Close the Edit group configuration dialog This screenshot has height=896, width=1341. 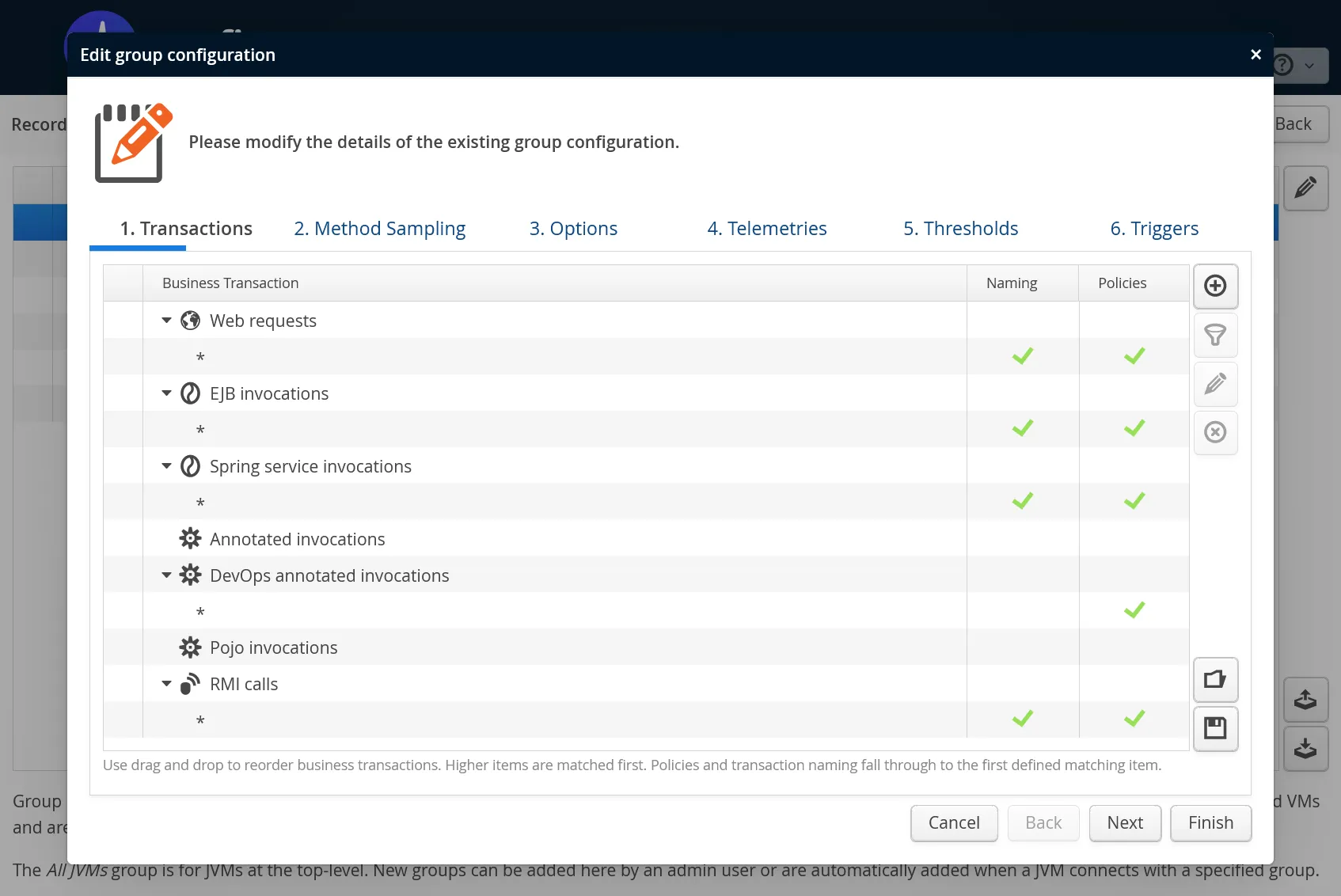[1255, 55]
